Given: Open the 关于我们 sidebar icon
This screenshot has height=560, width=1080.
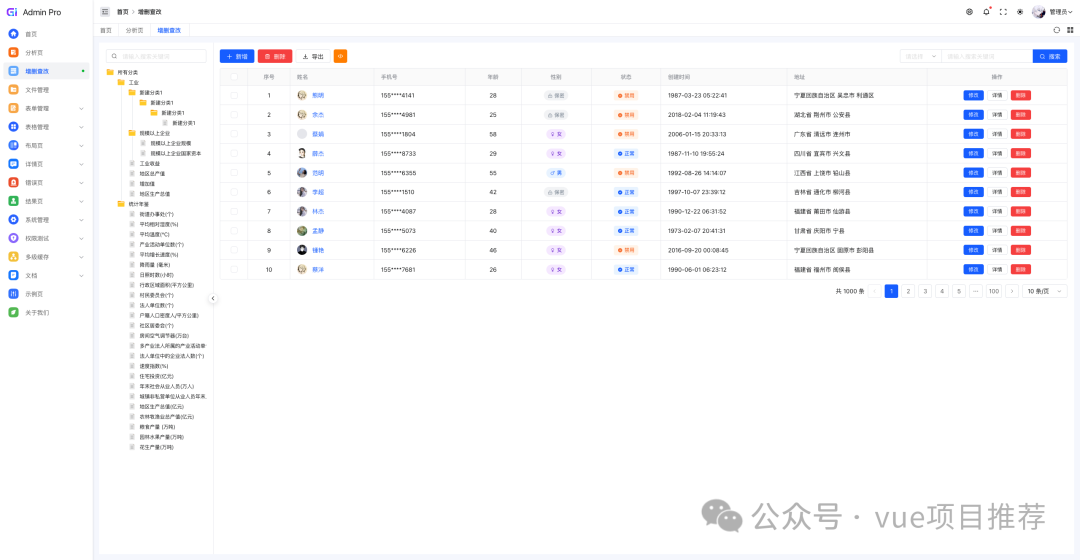Looking at the screenshot, I should 13,313.
